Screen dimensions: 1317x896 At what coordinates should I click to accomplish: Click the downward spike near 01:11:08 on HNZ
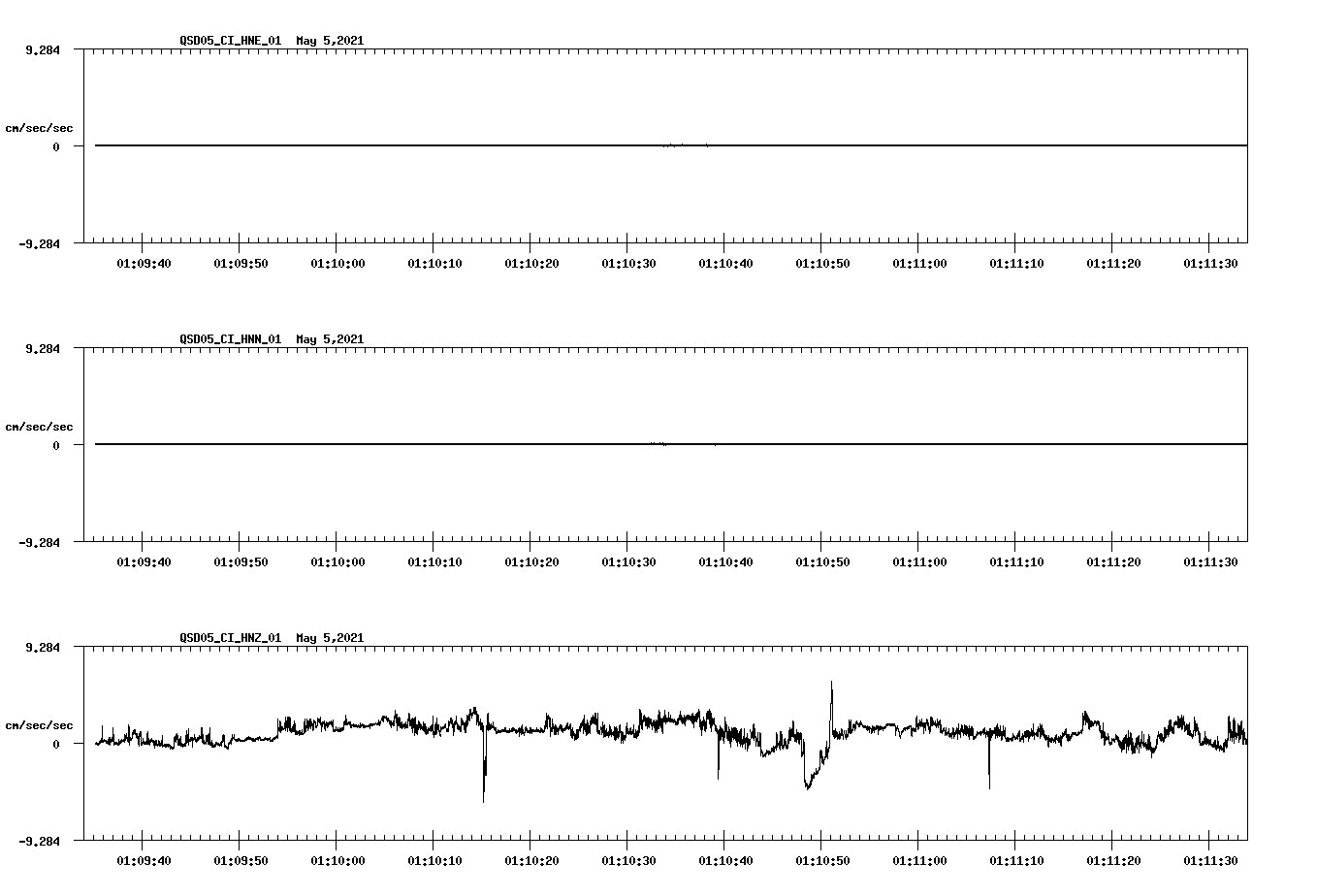[x=988, y=771]
